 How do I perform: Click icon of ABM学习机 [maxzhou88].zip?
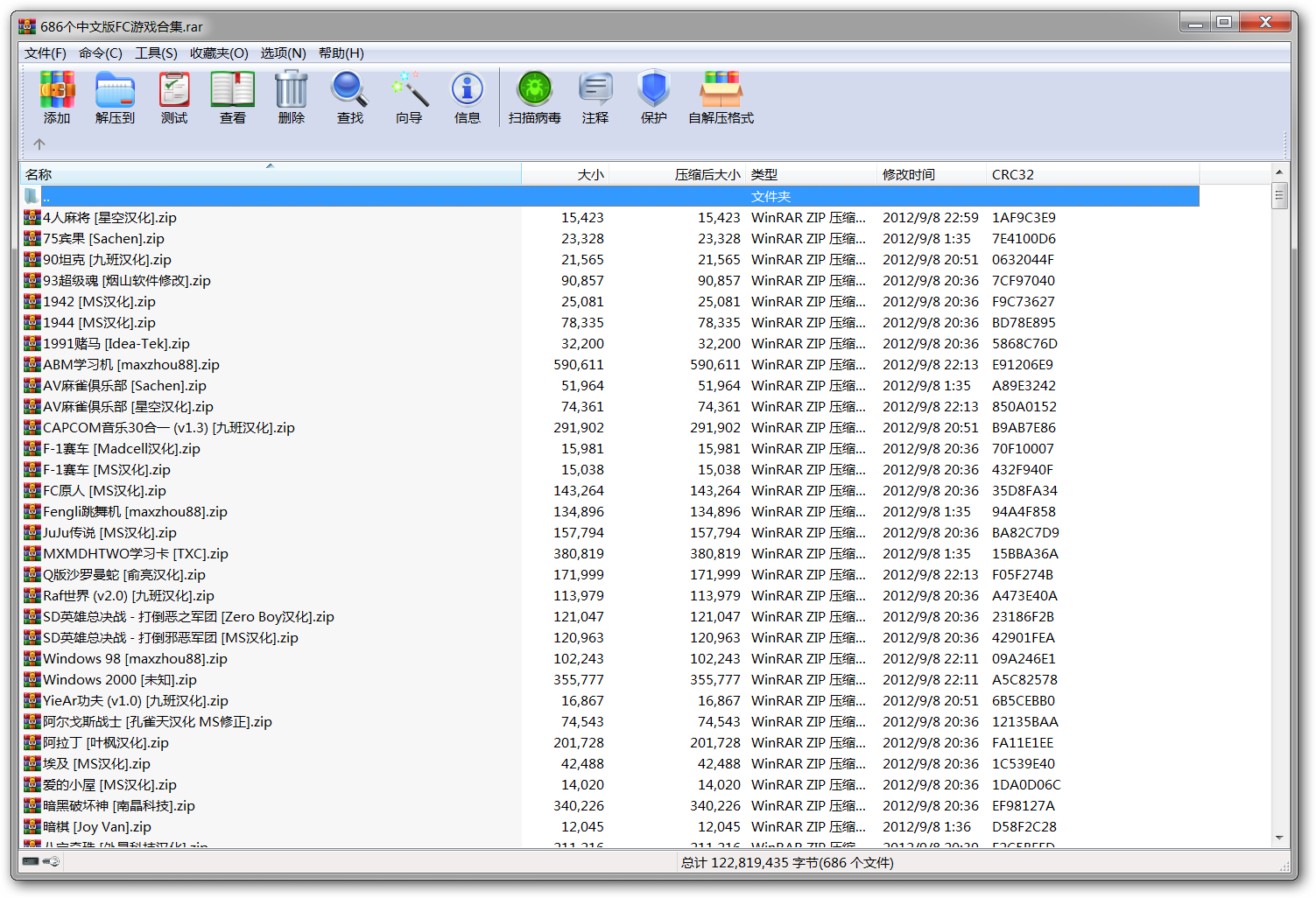[32, 364]
